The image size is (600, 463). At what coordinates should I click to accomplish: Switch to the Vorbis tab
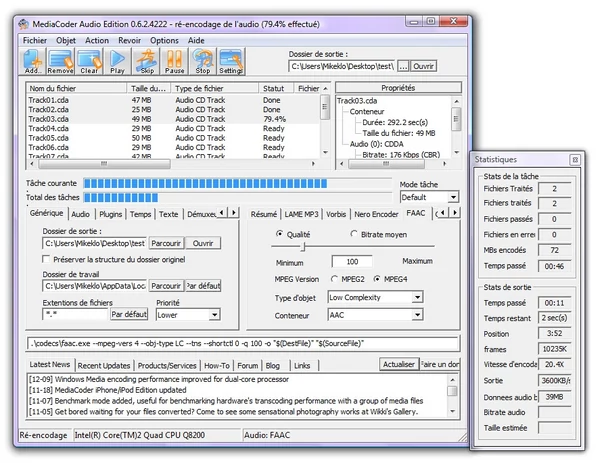point(336,214)
